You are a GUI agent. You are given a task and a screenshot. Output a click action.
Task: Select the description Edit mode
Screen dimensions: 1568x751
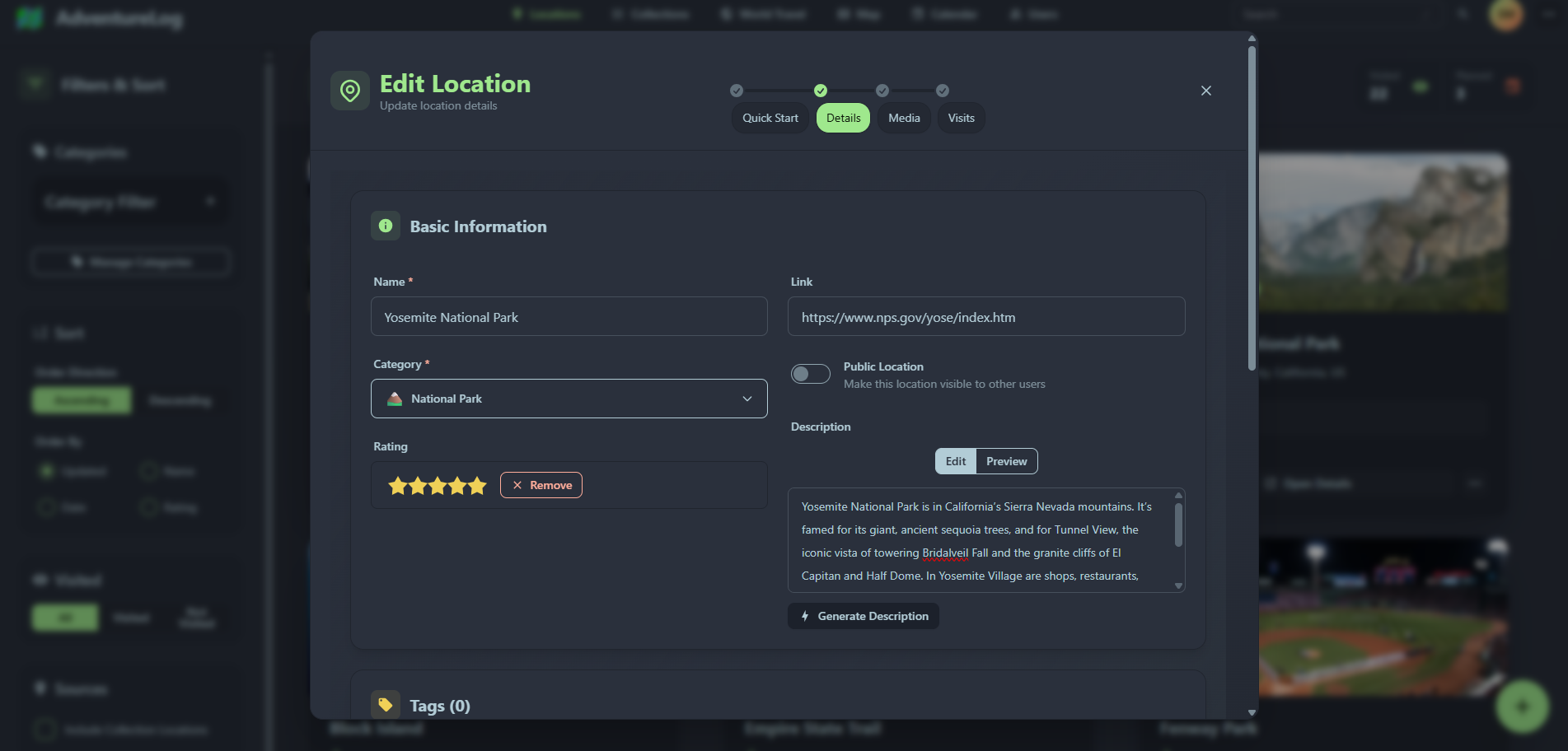955,461
